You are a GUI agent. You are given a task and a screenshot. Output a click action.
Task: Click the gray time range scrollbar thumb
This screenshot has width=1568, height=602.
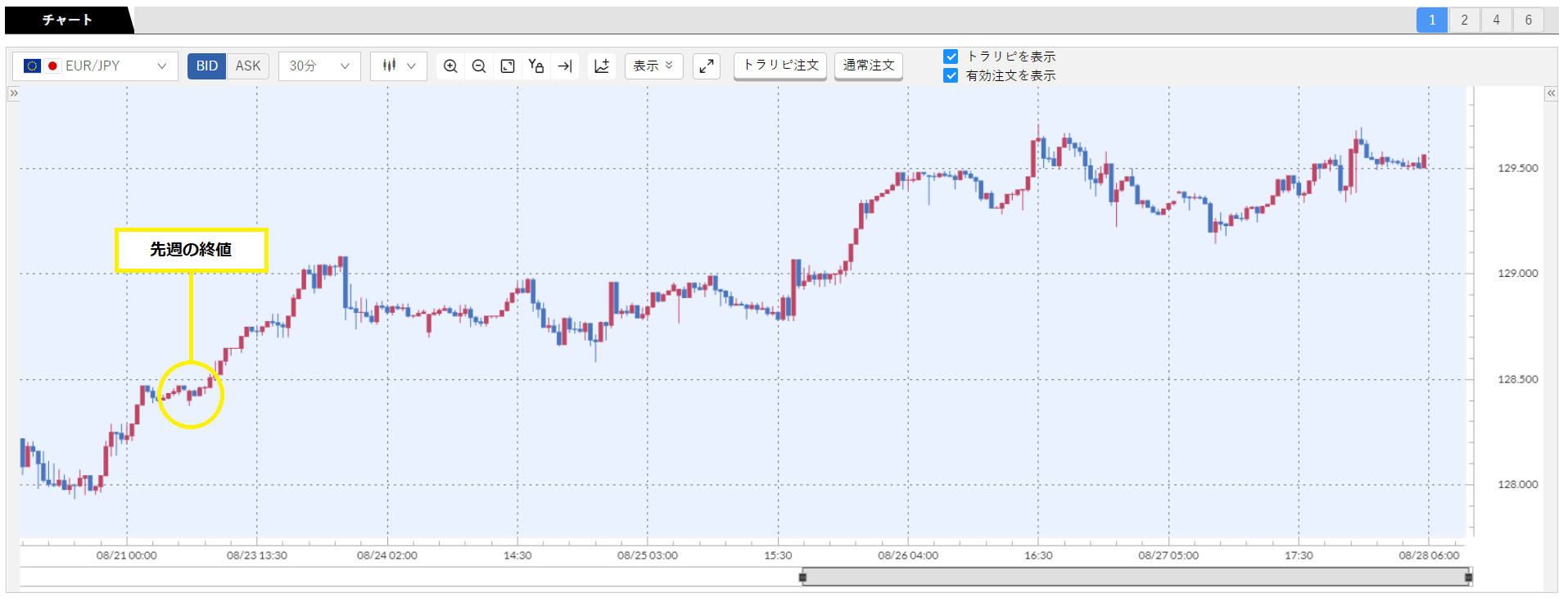pos(1136,577)
